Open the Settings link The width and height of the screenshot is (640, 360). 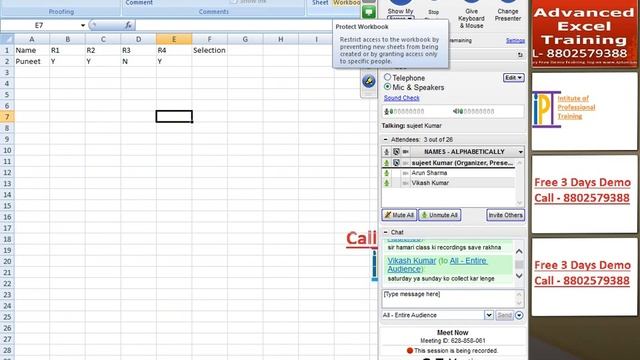(x=515, y=40)
